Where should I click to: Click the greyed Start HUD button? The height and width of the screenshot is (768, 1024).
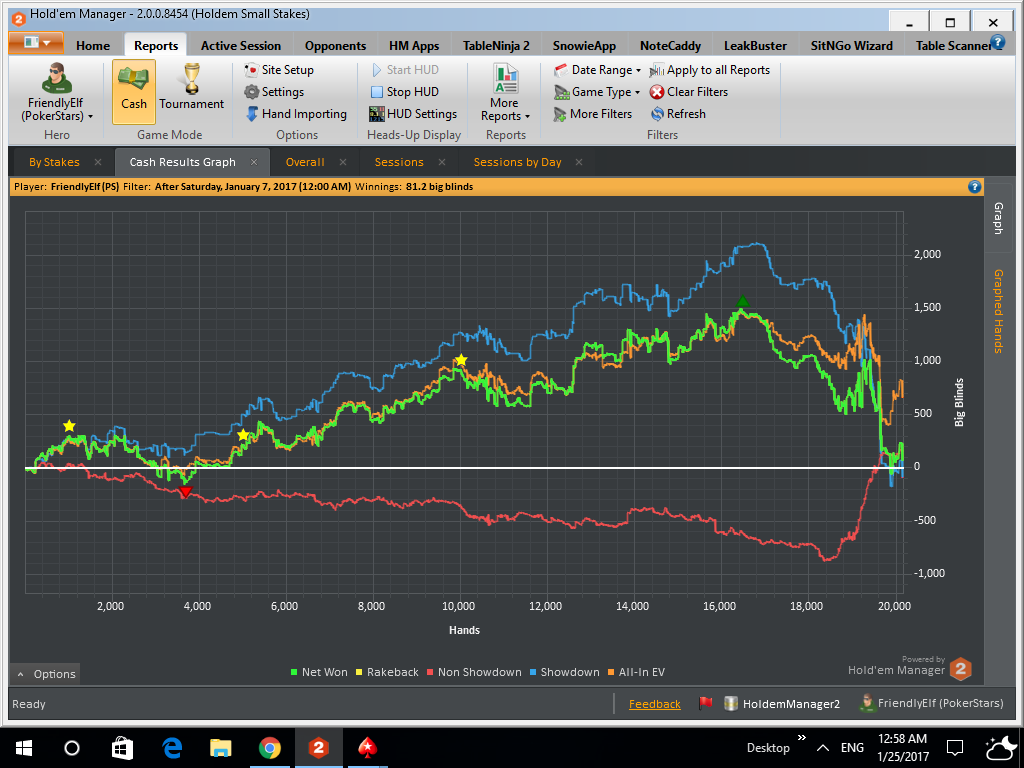[405, 70]
